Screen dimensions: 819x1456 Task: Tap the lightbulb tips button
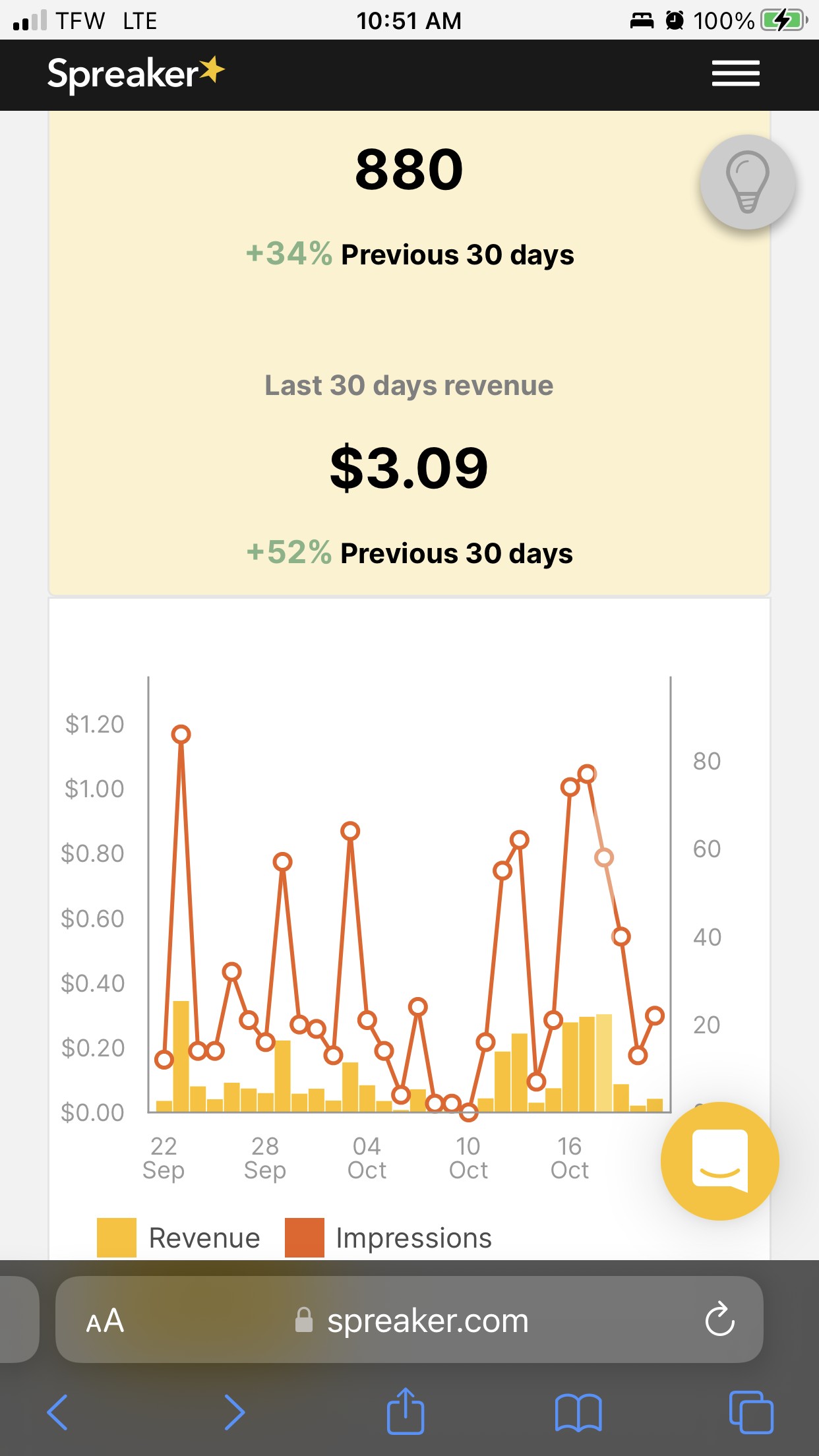747,182
